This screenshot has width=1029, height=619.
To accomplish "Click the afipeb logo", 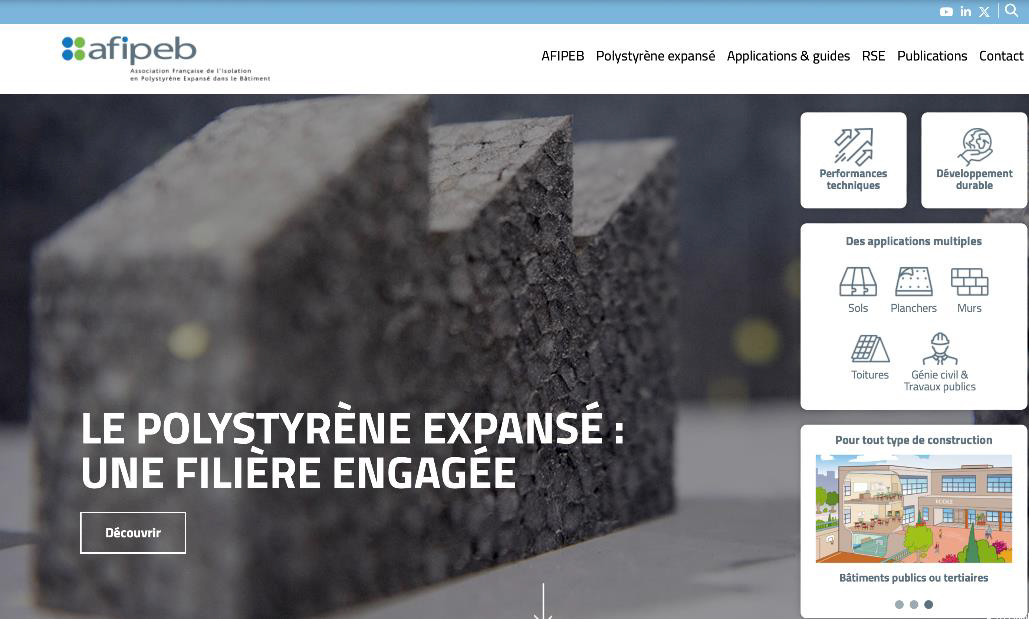I will pos(166,58).
